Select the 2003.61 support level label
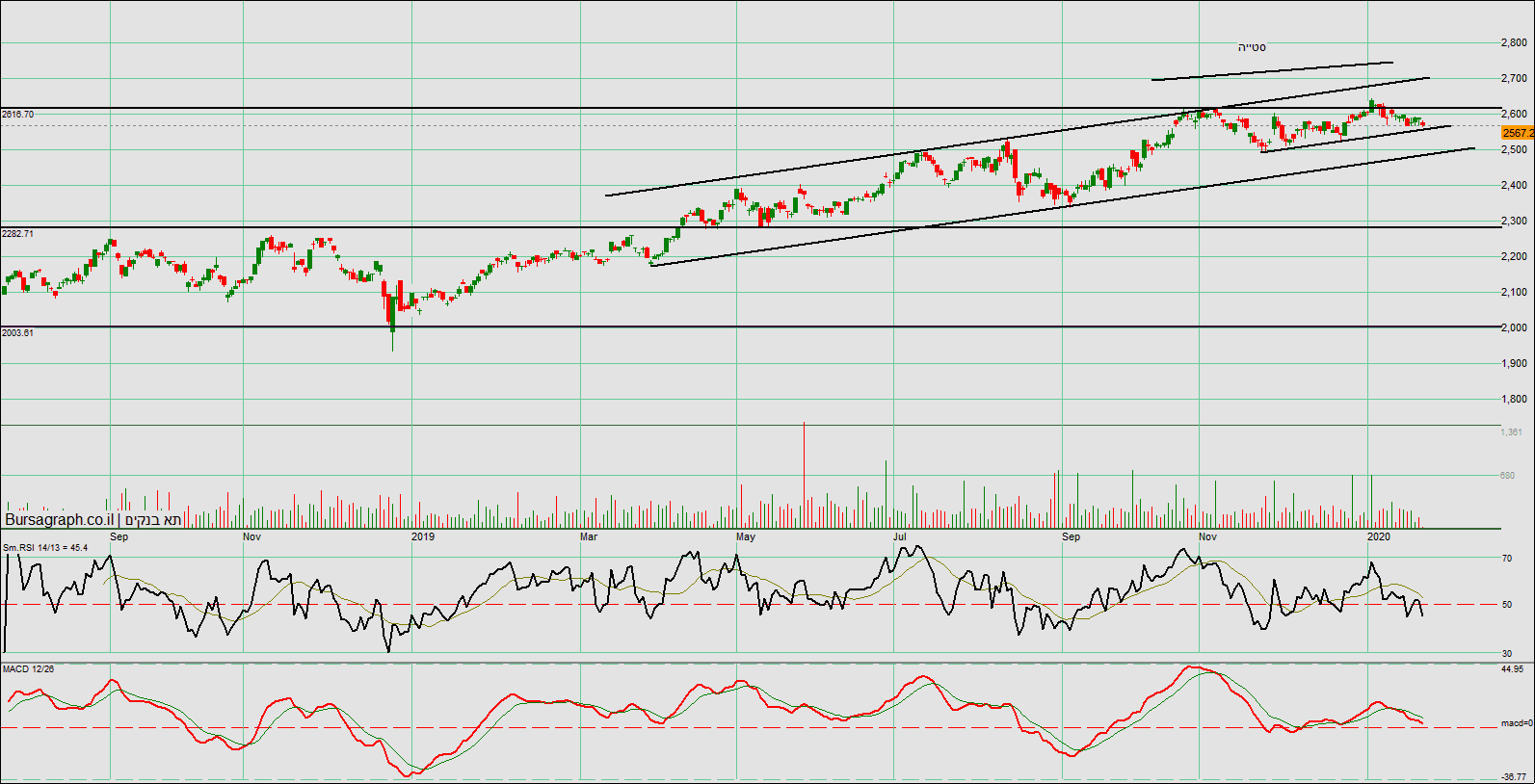 pos(18,333)
